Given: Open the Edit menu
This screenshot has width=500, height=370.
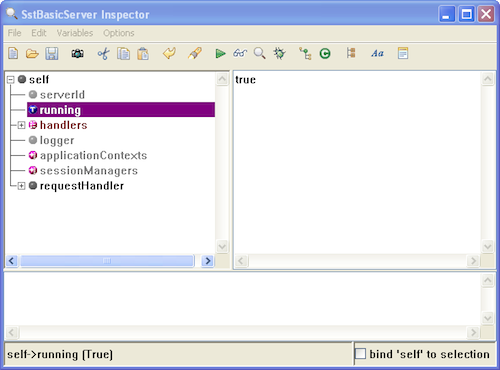Looking at the screenshot, I should [x=39, y=33].
